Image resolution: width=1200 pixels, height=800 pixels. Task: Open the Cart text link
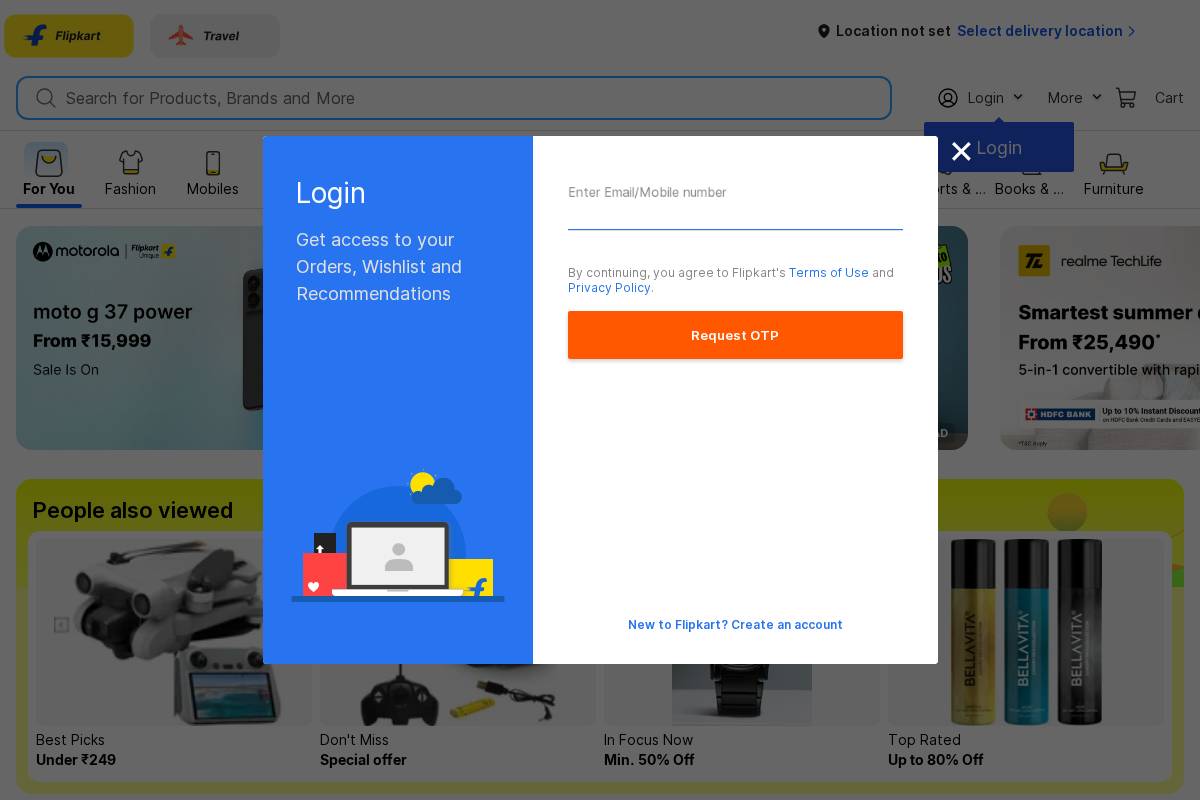(1169, 98)
